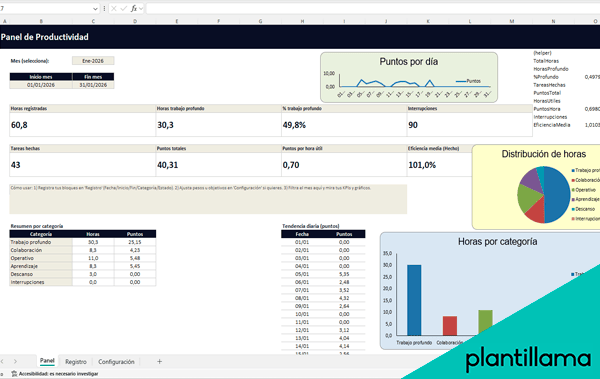The height and width of the screenshot is (379, 600).
Task: Click the 43 Tareas hechas value
Action: tap(16, 165)
